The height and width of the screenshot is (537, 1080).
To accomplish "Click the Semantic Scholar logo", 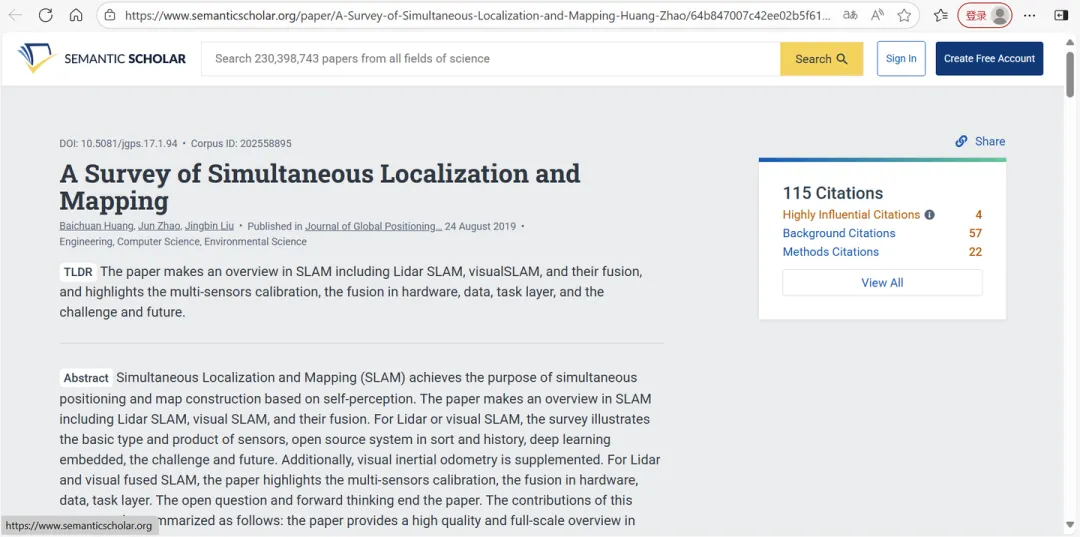I will point(102,58).
